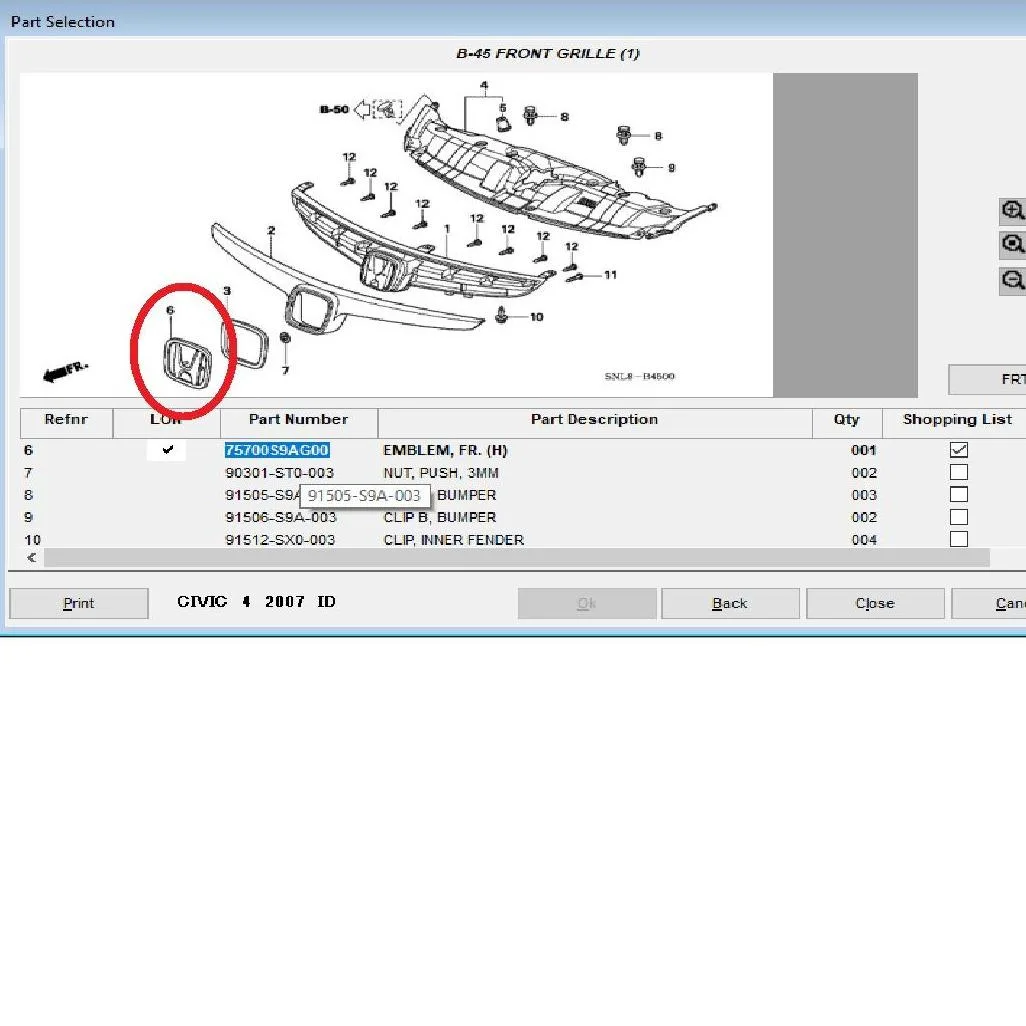Screen dimensions: 1026x1026
Task: Check shopping list box for part 91505-S9A-003
Action: pos(959,495)
